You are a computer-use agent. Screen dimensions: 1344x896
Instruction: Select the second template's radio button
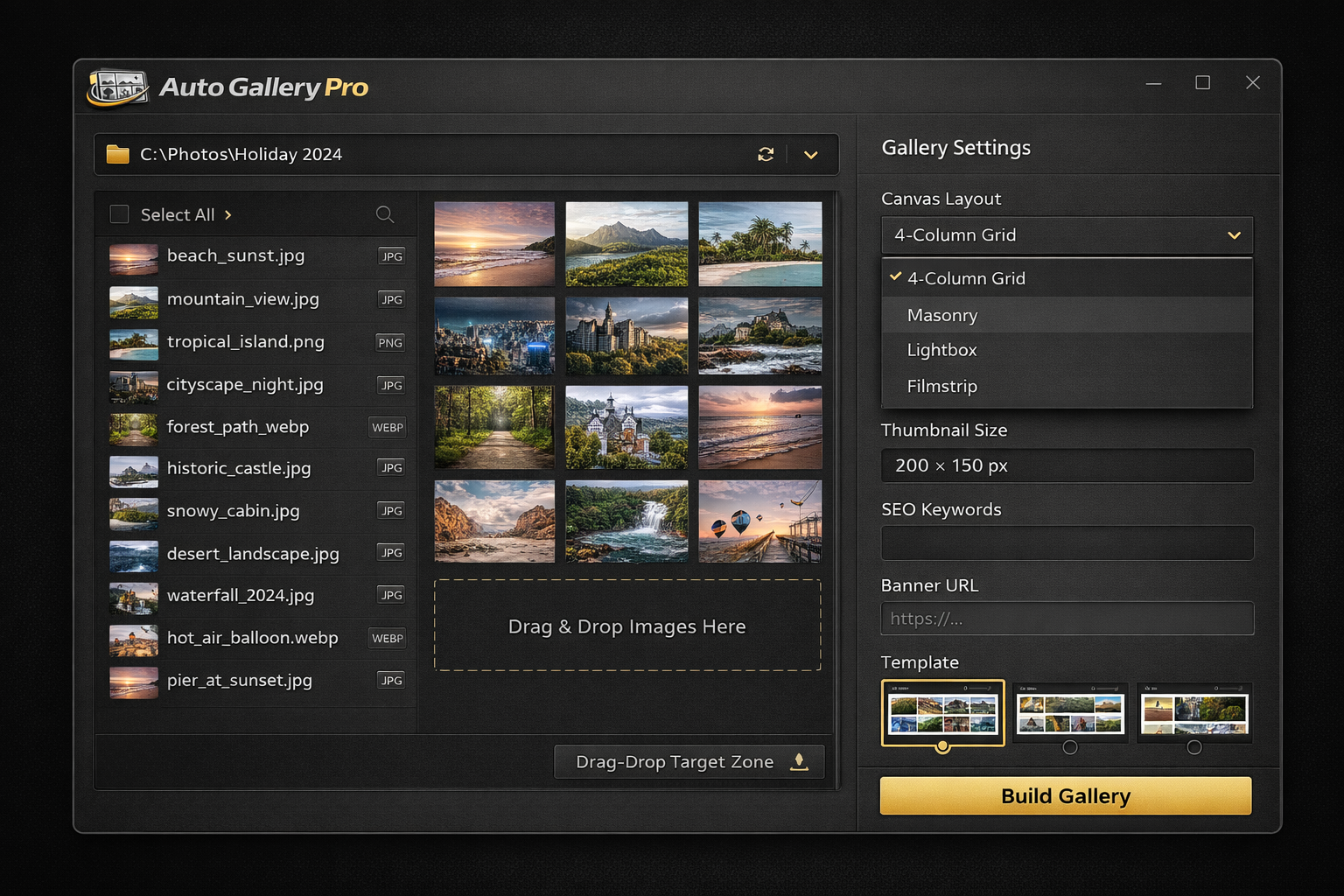pos(1070,747)
